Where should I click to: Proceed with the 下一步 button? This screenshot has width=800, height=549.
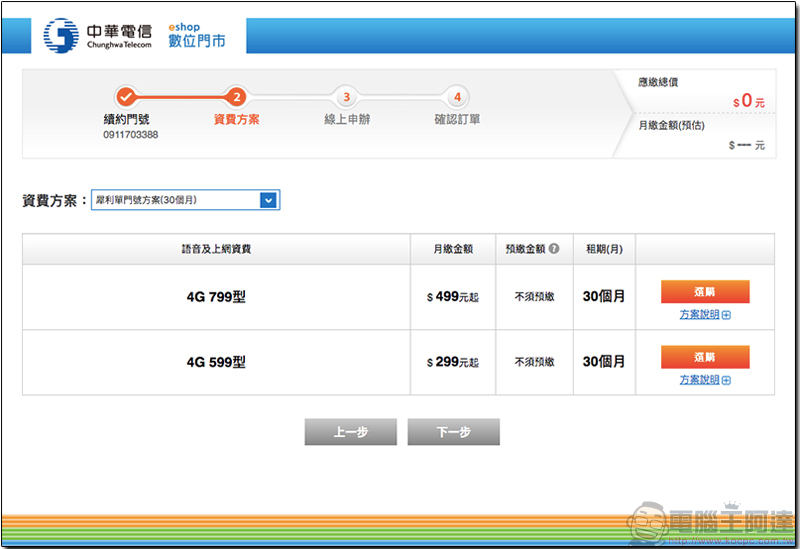453,432
